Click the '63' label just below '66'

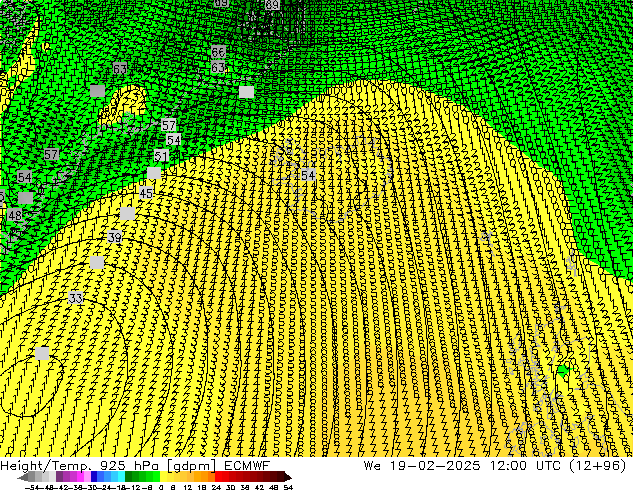218,67
